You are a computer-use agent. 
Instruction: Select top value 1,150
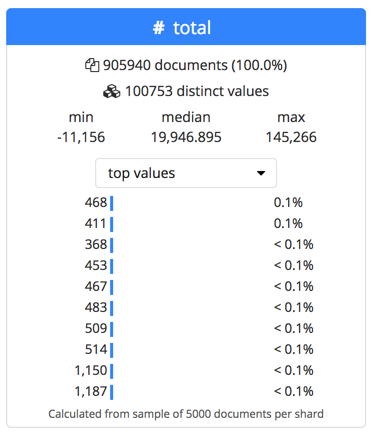pyautogui.click(x=91, y=371)
